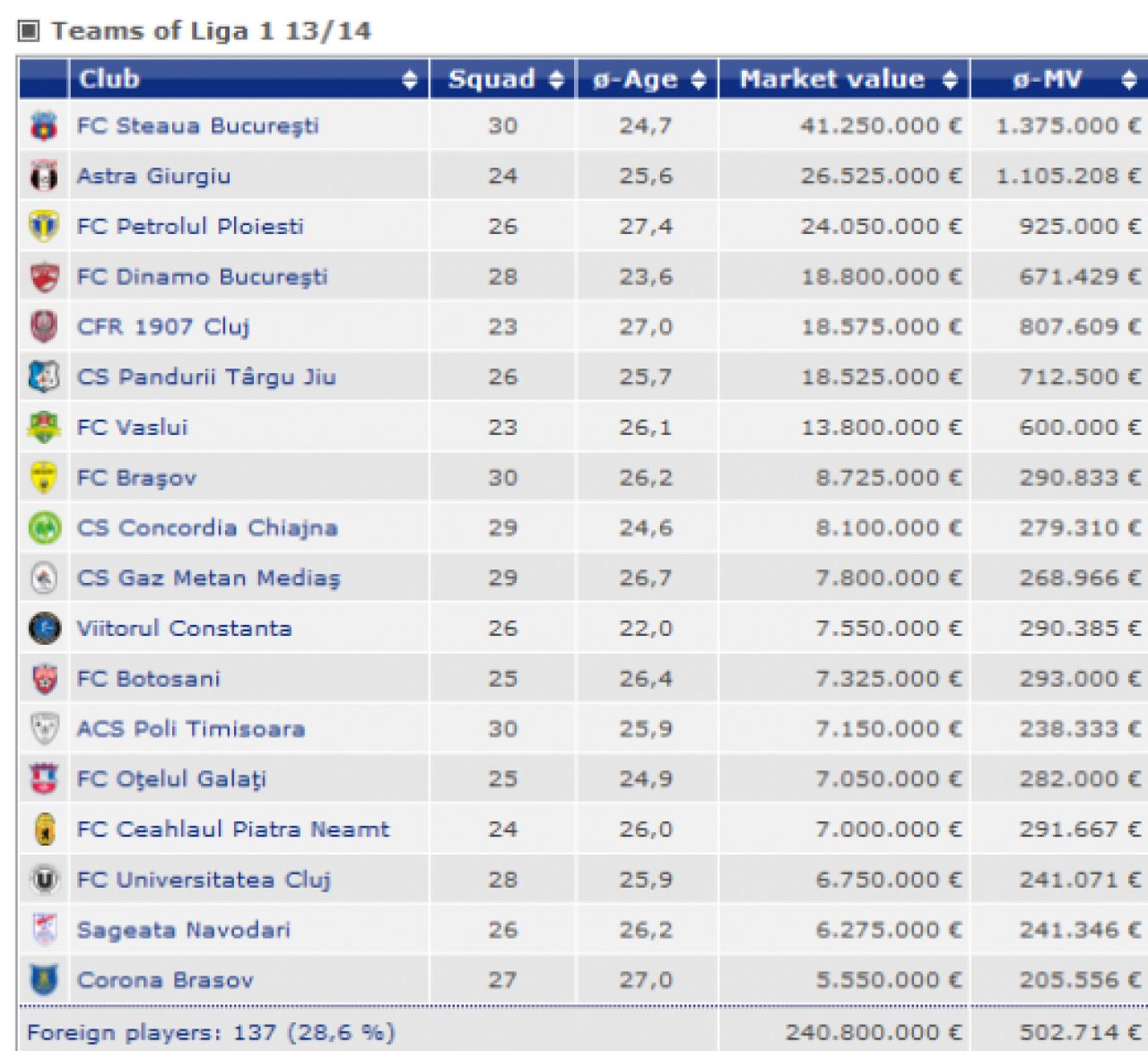Sort table by Squad column

click(502, 79)
